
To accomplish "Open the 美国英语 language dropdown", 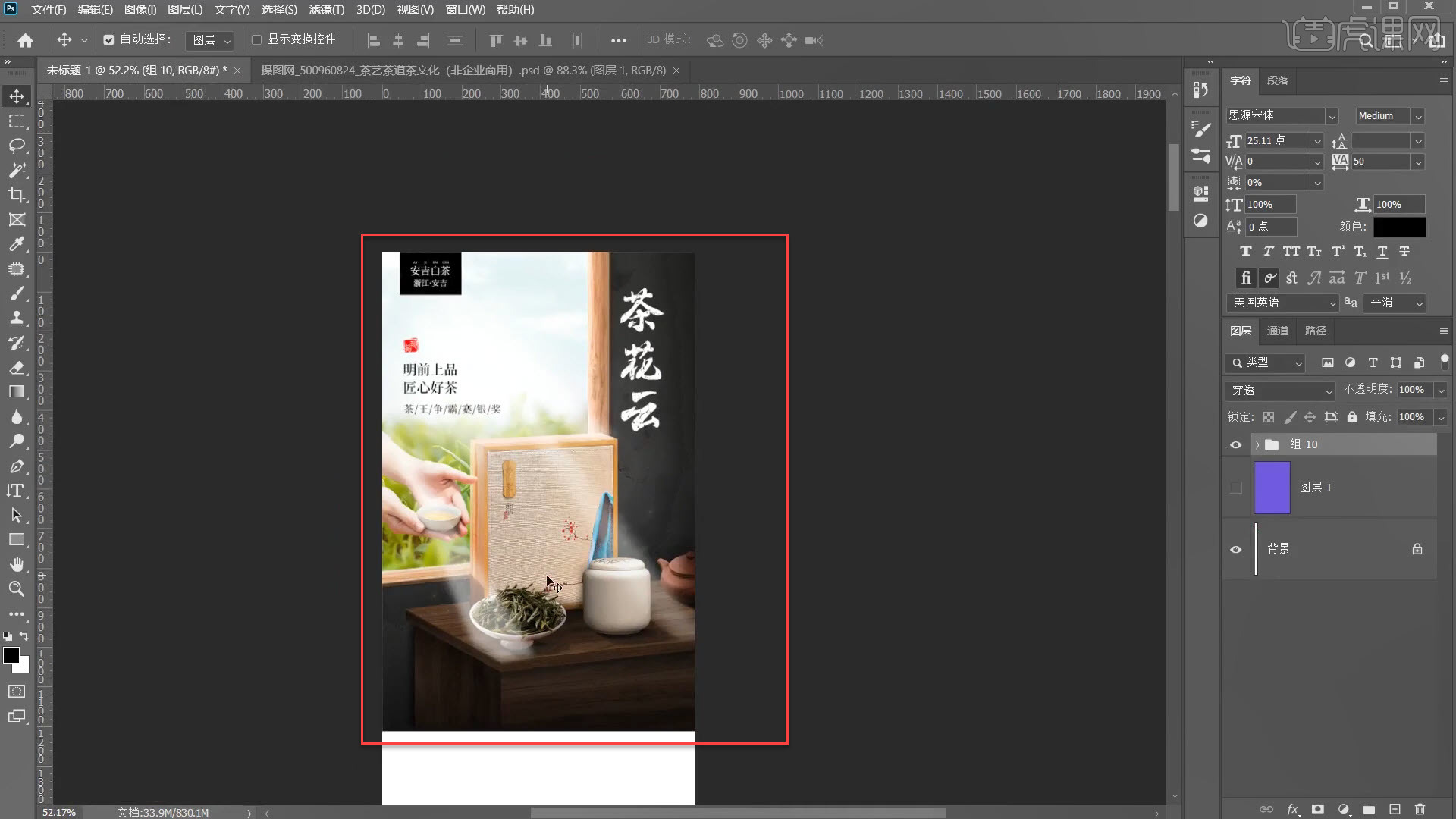I will tap(1332, 303).
